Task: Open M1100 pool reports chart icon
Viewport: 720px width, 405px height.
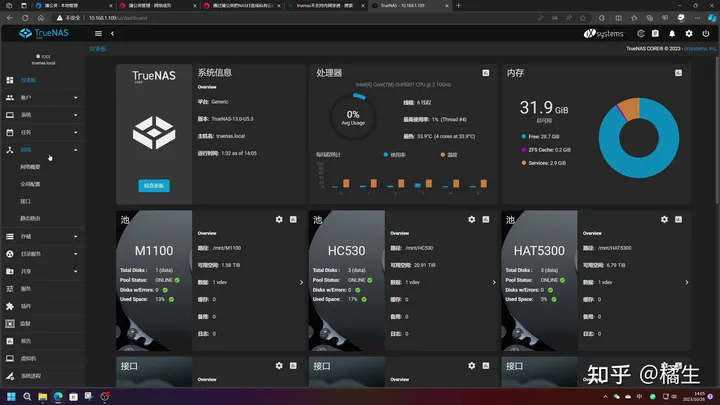Action: pyautogui.click(x=293, y=219)
